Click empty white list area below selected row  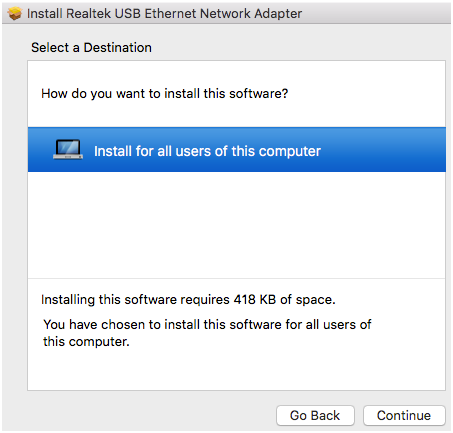[x=237, y=225]
